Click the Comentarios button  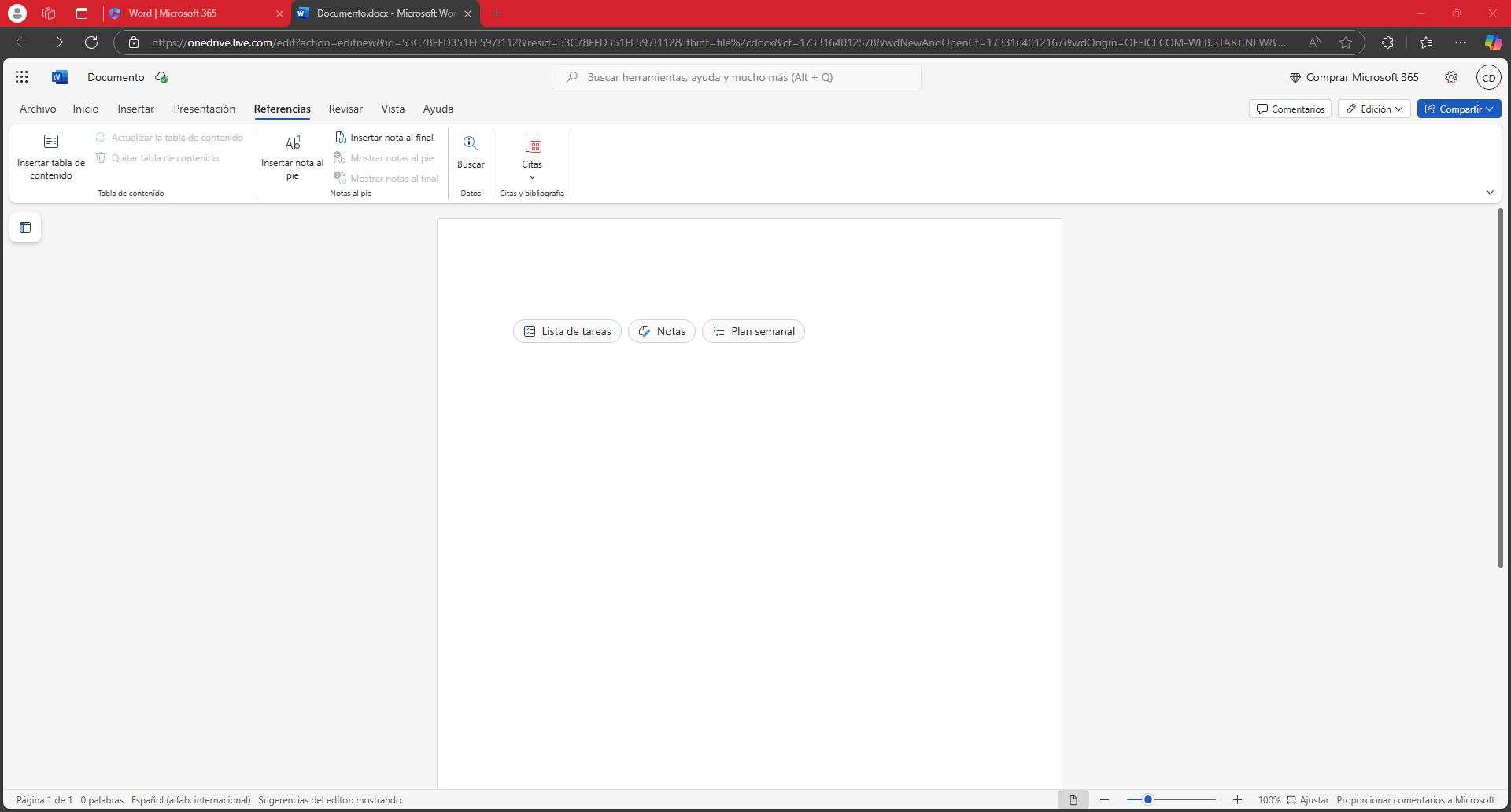pyautogui.click(x=1290, y=109)
